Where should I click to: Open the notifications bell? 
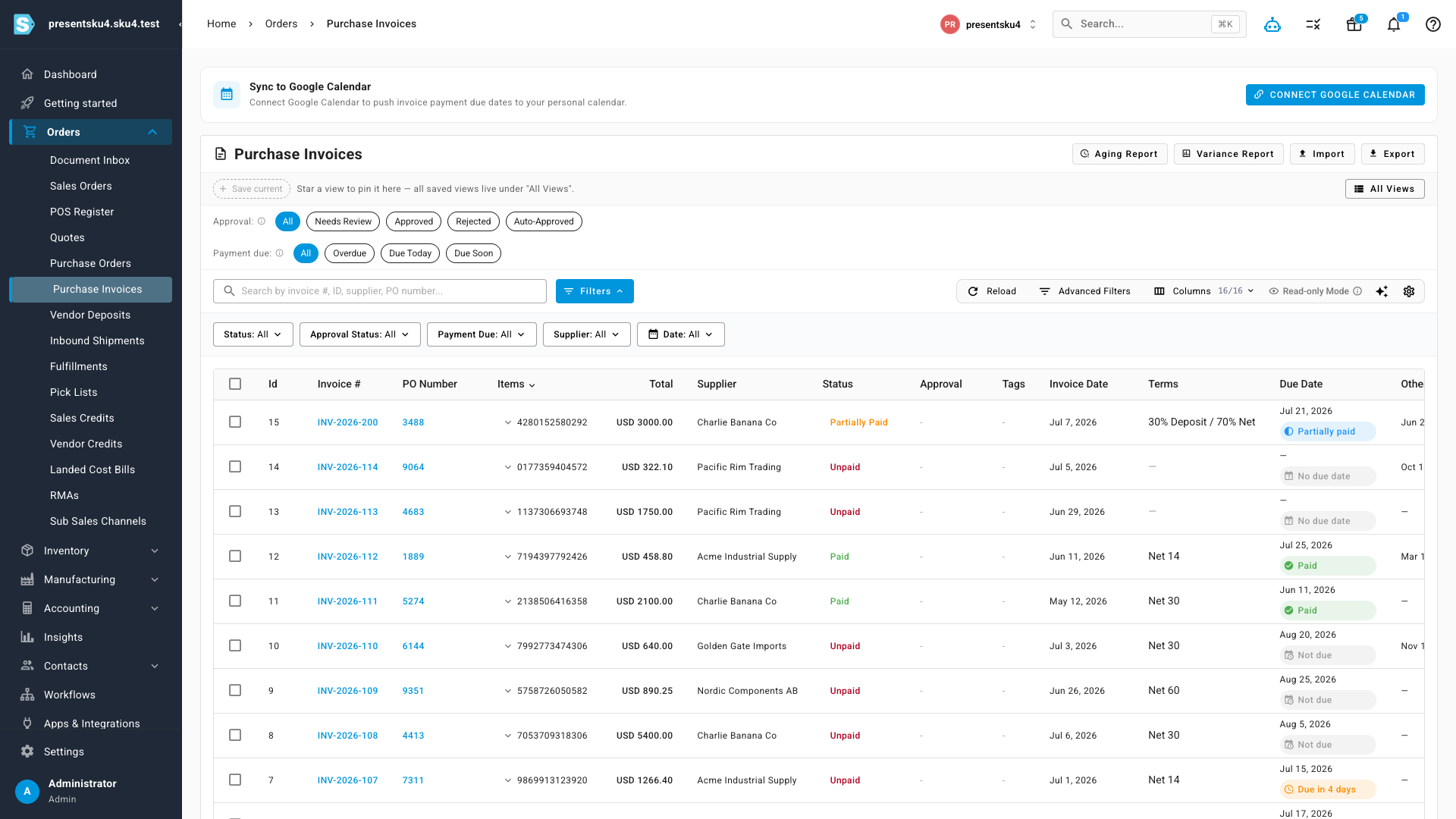(x=1394, y=24)
